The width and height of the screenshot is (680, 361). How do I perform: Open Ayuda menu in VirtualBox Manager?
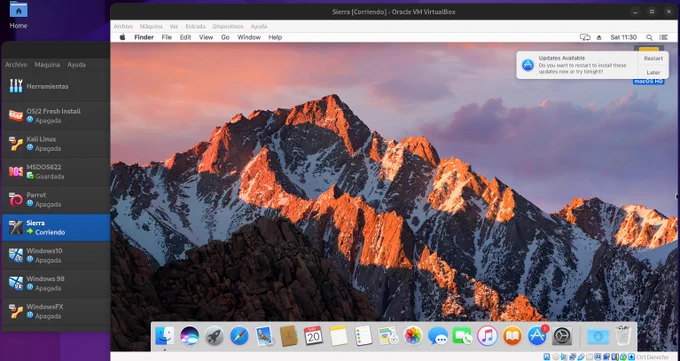[76, 65]
